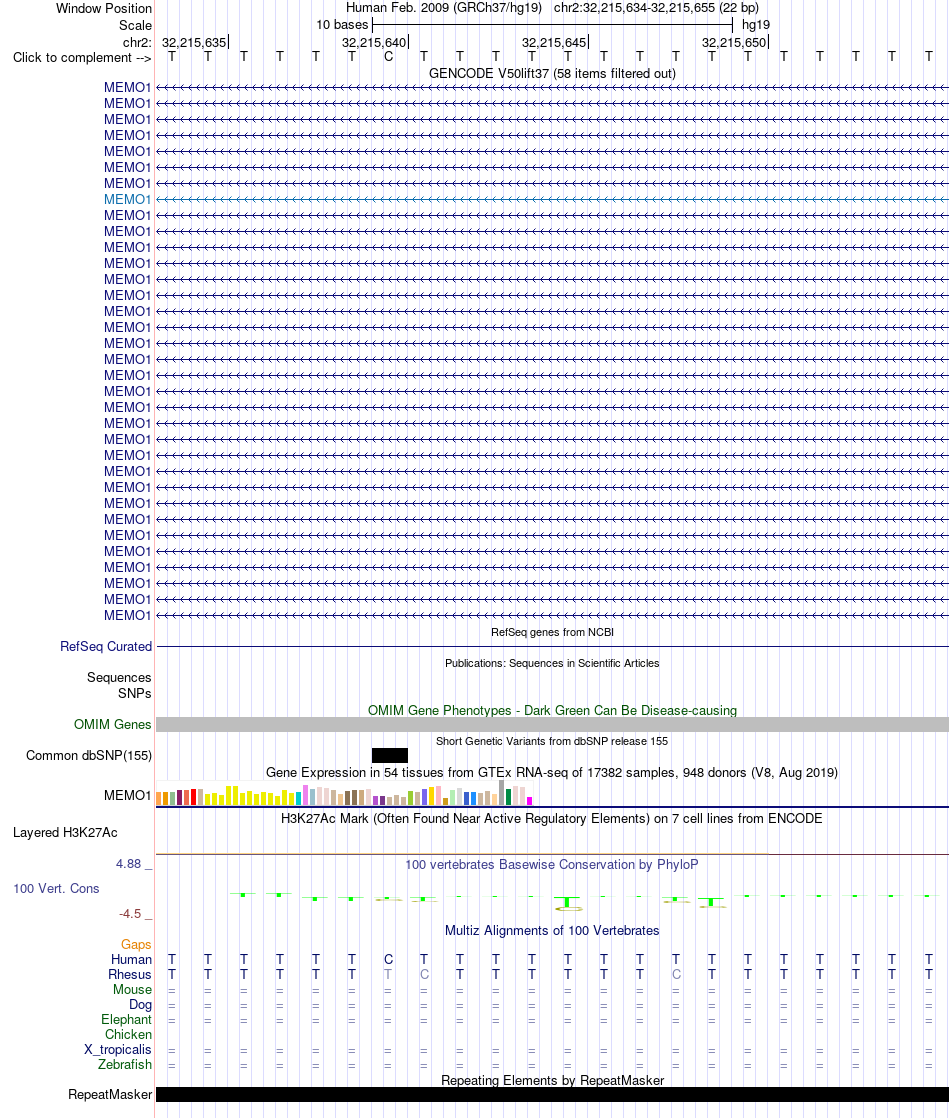Image resolution: width=950 pixels, height=1118 pixels.
Task: Click the '100 Vert. Cons' track label
Action: [x=56, y=889]
